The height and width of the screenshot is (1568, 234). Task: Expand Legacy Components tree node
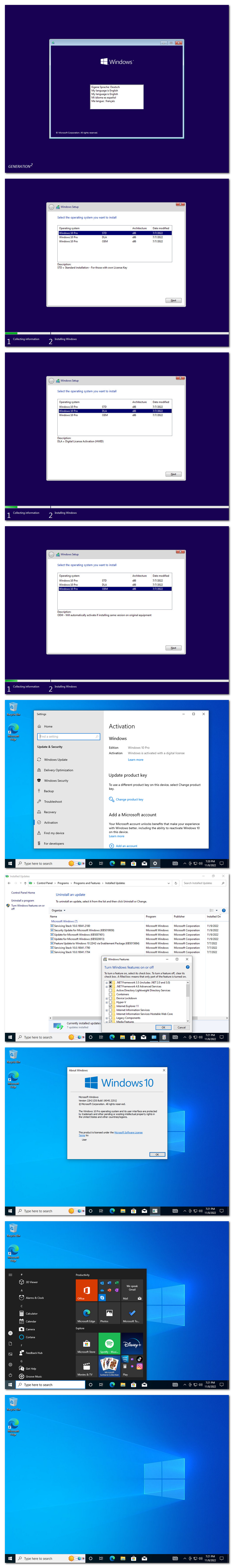coord(106,1018)
